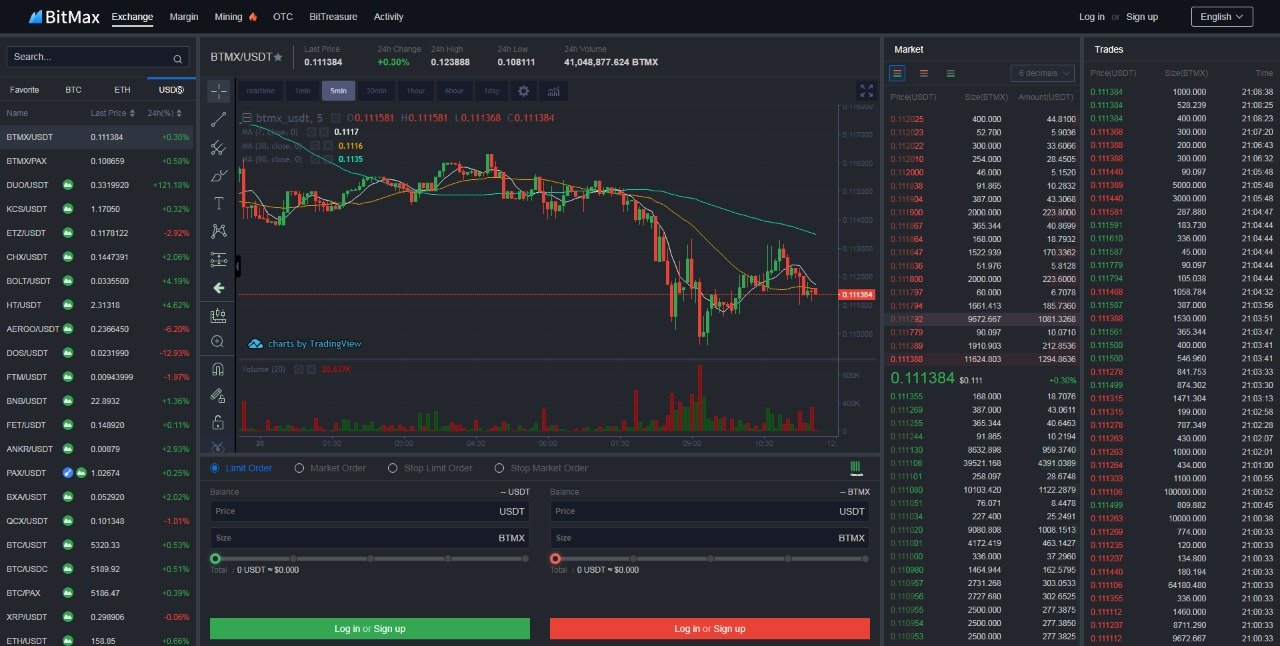Viewport: 1280px width, 646px height.
Task: Show sell orders only order book view
Action: (x=924, y=73)
